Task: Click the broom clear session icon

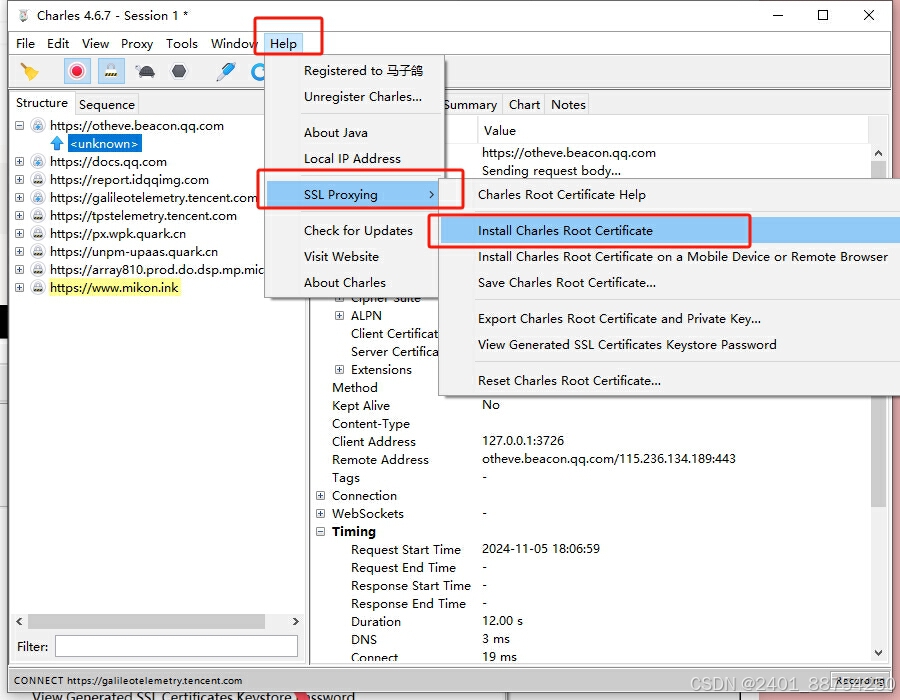Action: [x=29, y=72]
